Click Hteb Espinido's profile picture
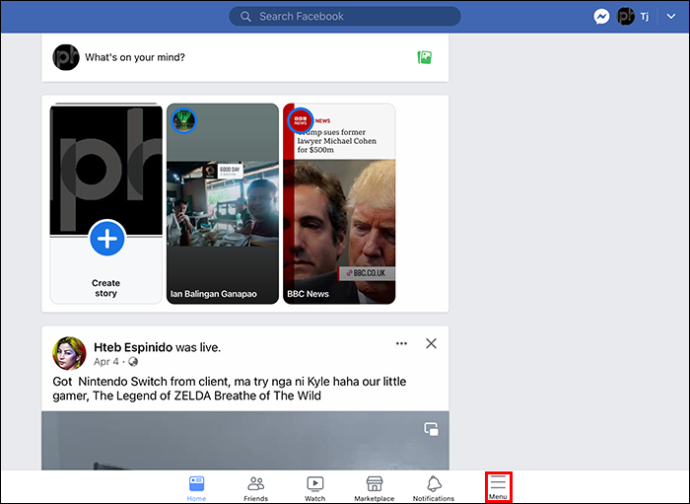Screen dimensions: 690x504 click(69, 353)
